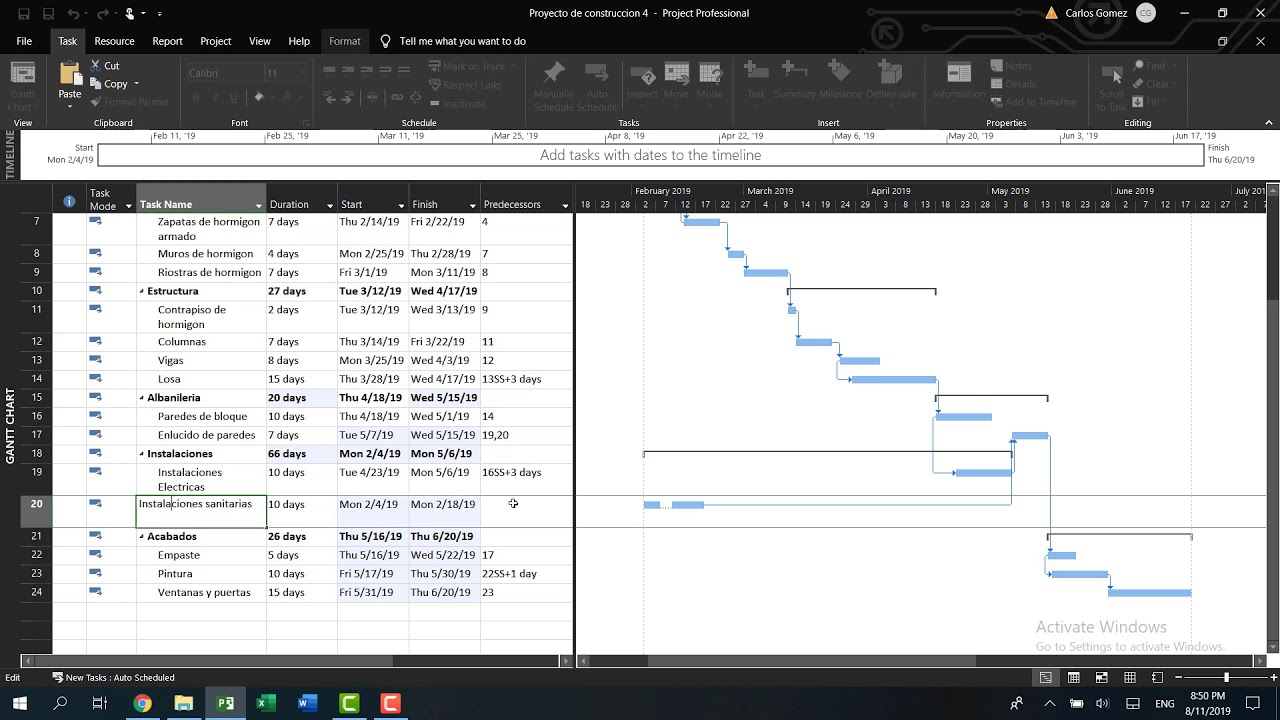Switch to Gantt Chart view in status bar
The image size is (1280, 720).
(1045, 677)
